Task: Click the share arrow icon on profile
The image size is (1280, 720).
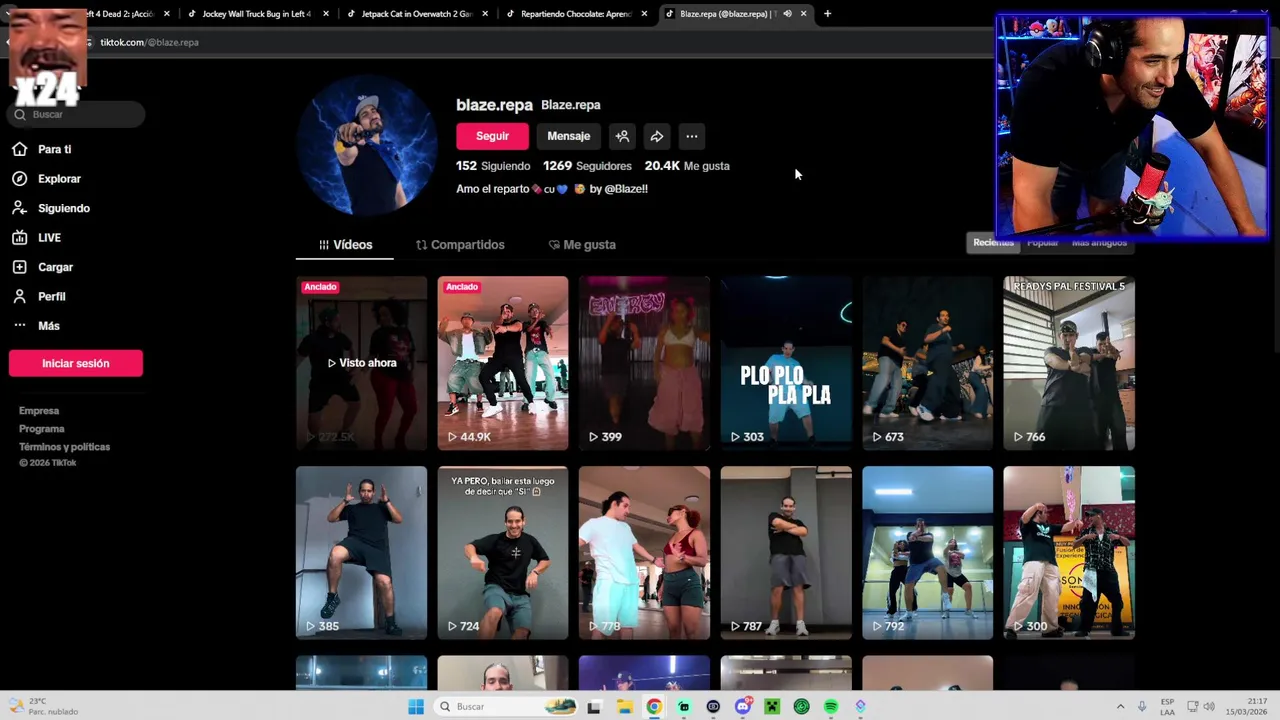Action: pyautogui.click(x=657, y=136)
